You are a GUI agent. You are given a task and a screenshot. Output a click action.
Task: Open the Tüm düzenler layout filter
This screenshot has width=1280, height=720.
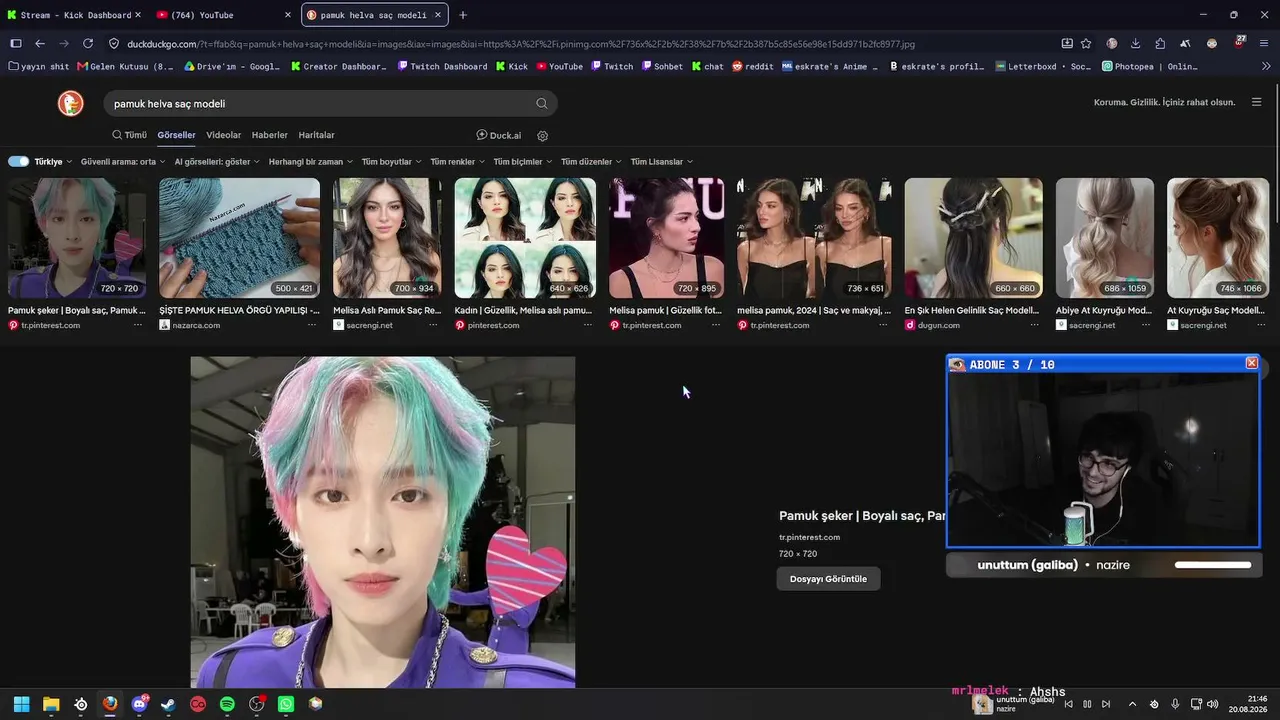591,162
